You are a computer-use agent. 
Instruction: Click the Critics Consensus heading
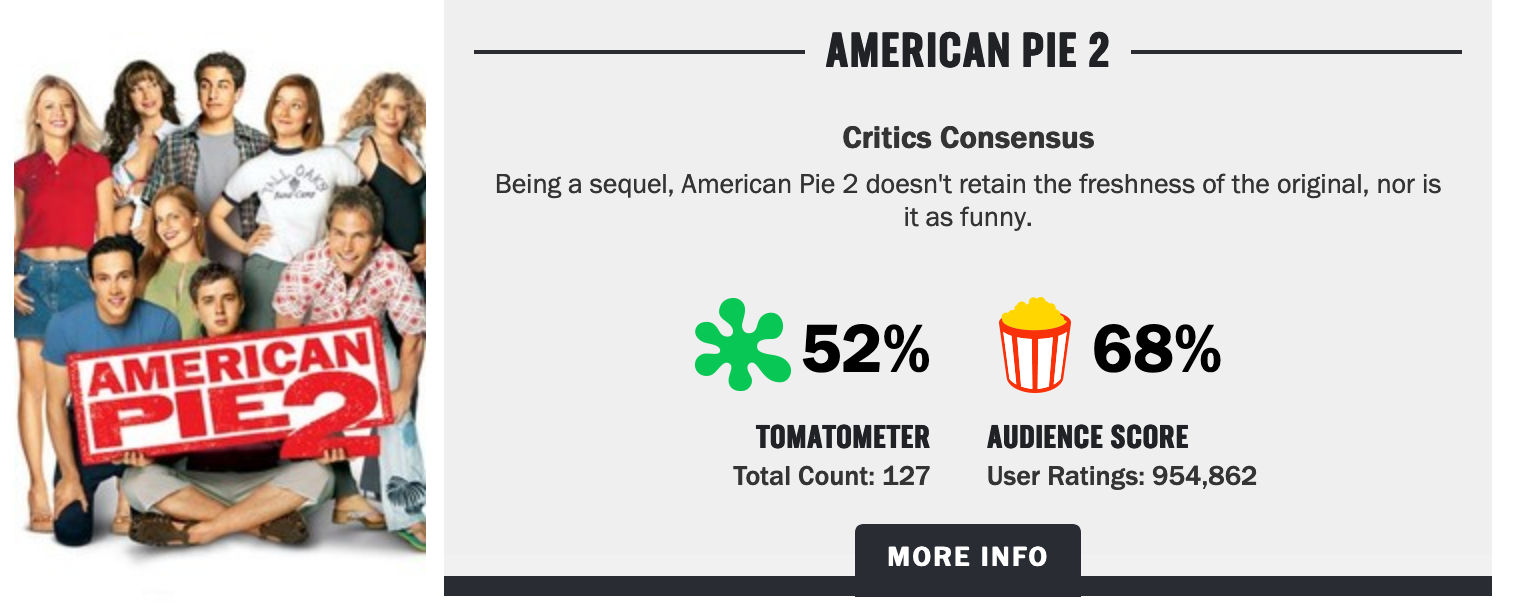[x=968, y=137]
